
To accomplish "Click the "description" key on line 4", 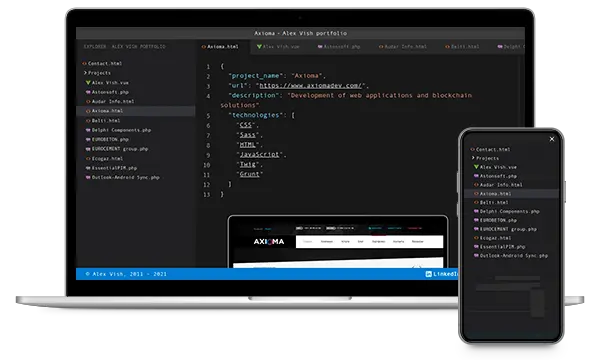I will pyautogui.click(x=254, y=96).
